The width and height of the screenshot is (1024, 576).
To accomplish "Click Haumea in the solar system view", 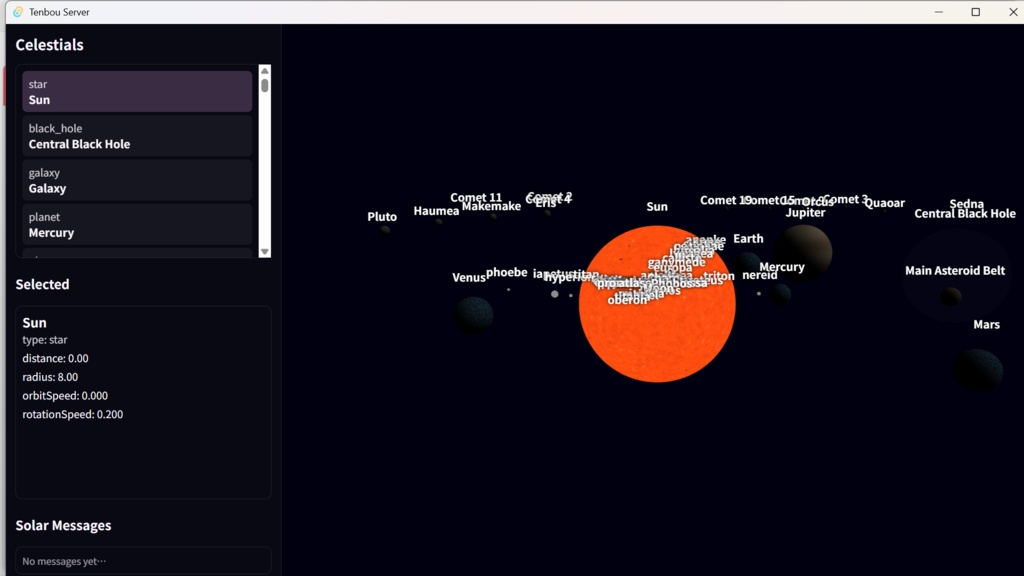I will [435, 212].
